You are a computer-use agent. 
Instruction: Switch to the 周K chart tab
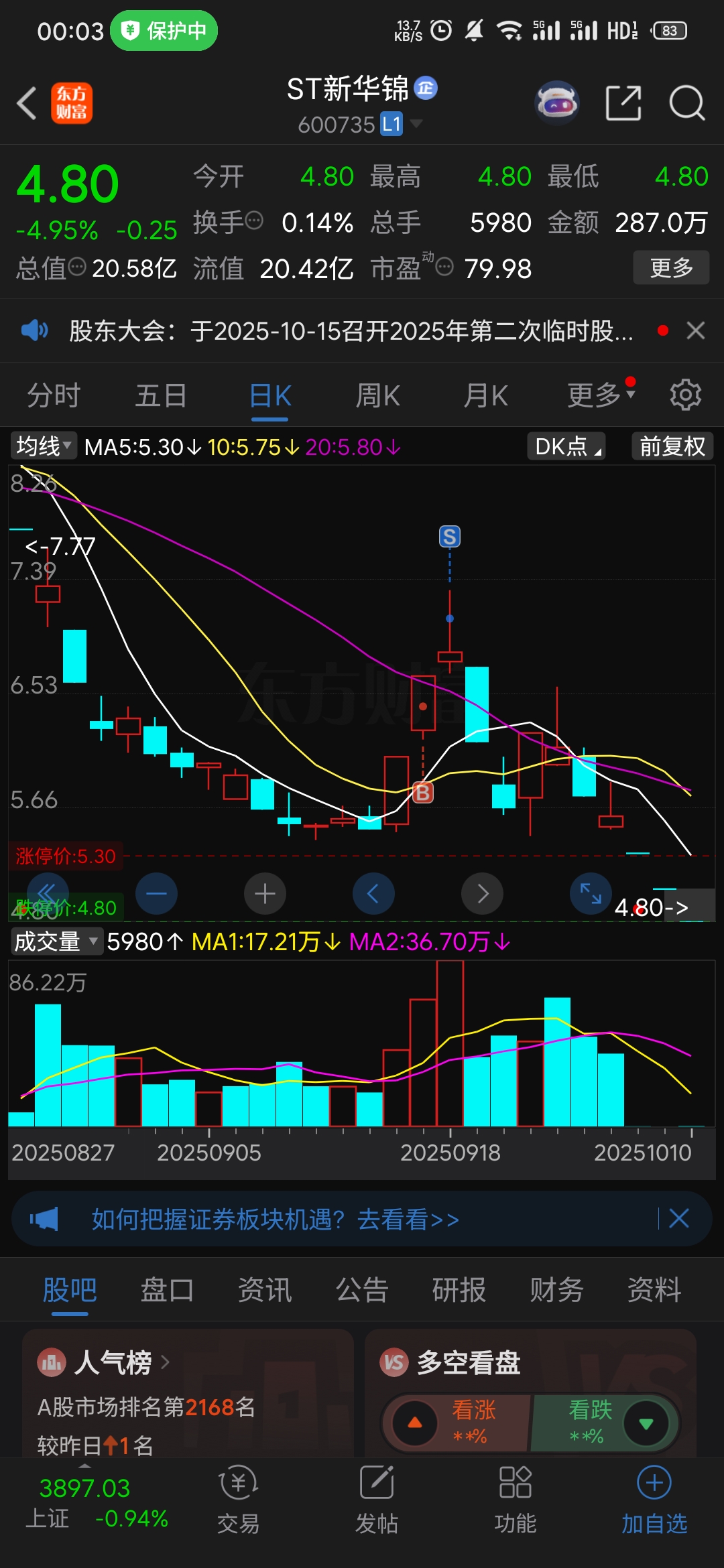coord(378,395)
